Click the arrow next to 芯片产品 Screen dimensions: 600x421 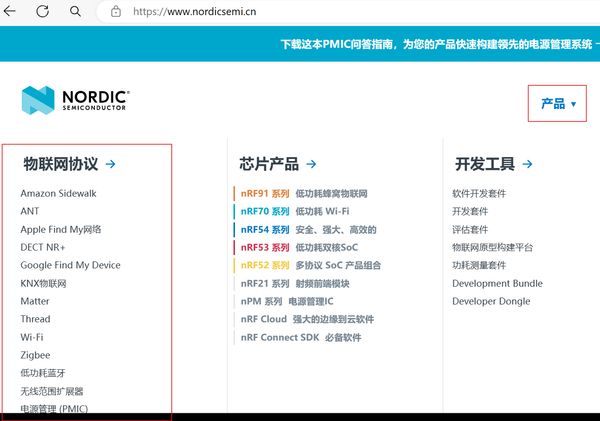click(311, 164)
